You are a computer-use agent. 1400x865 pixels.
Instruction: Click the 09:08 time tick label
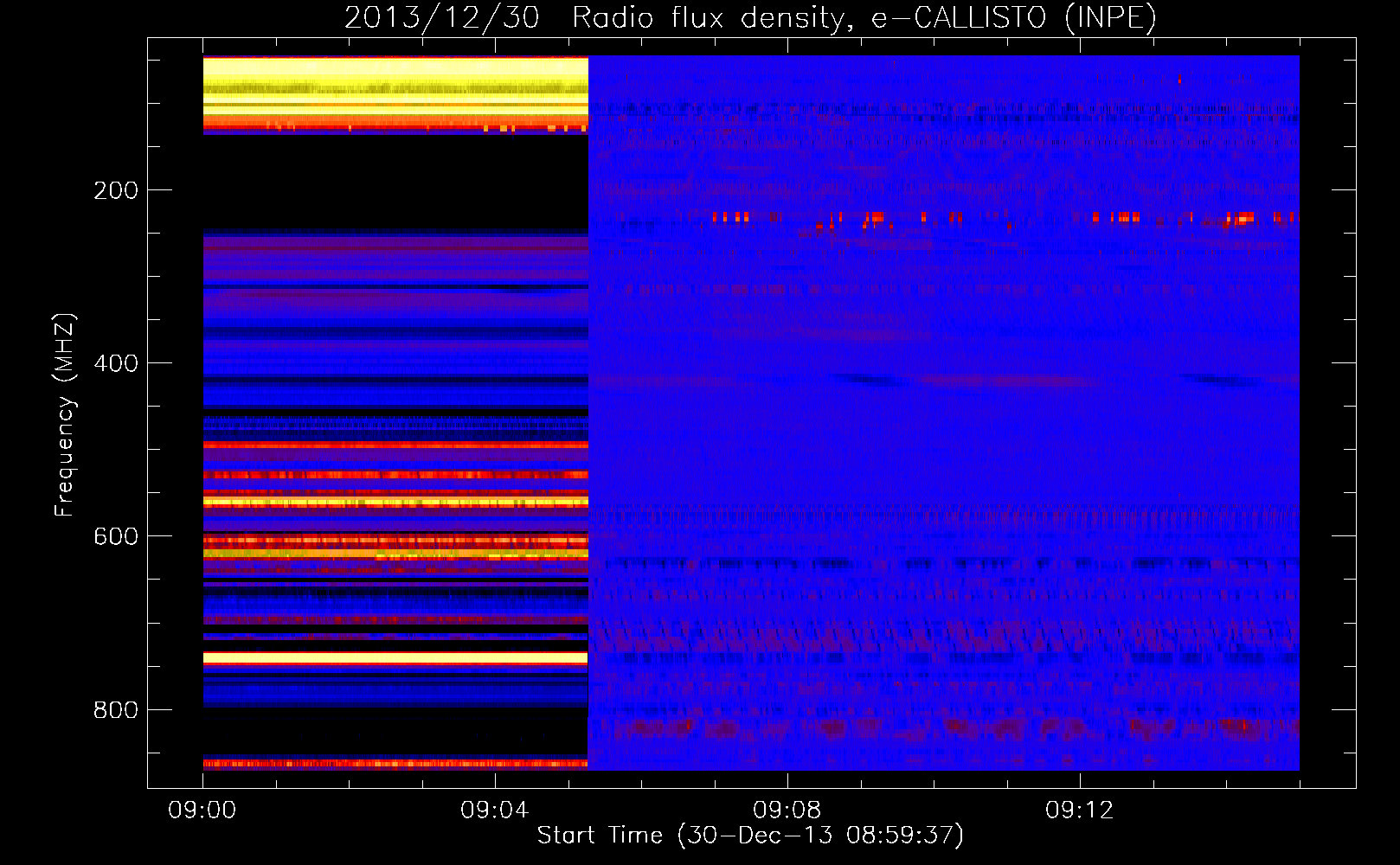787,811
